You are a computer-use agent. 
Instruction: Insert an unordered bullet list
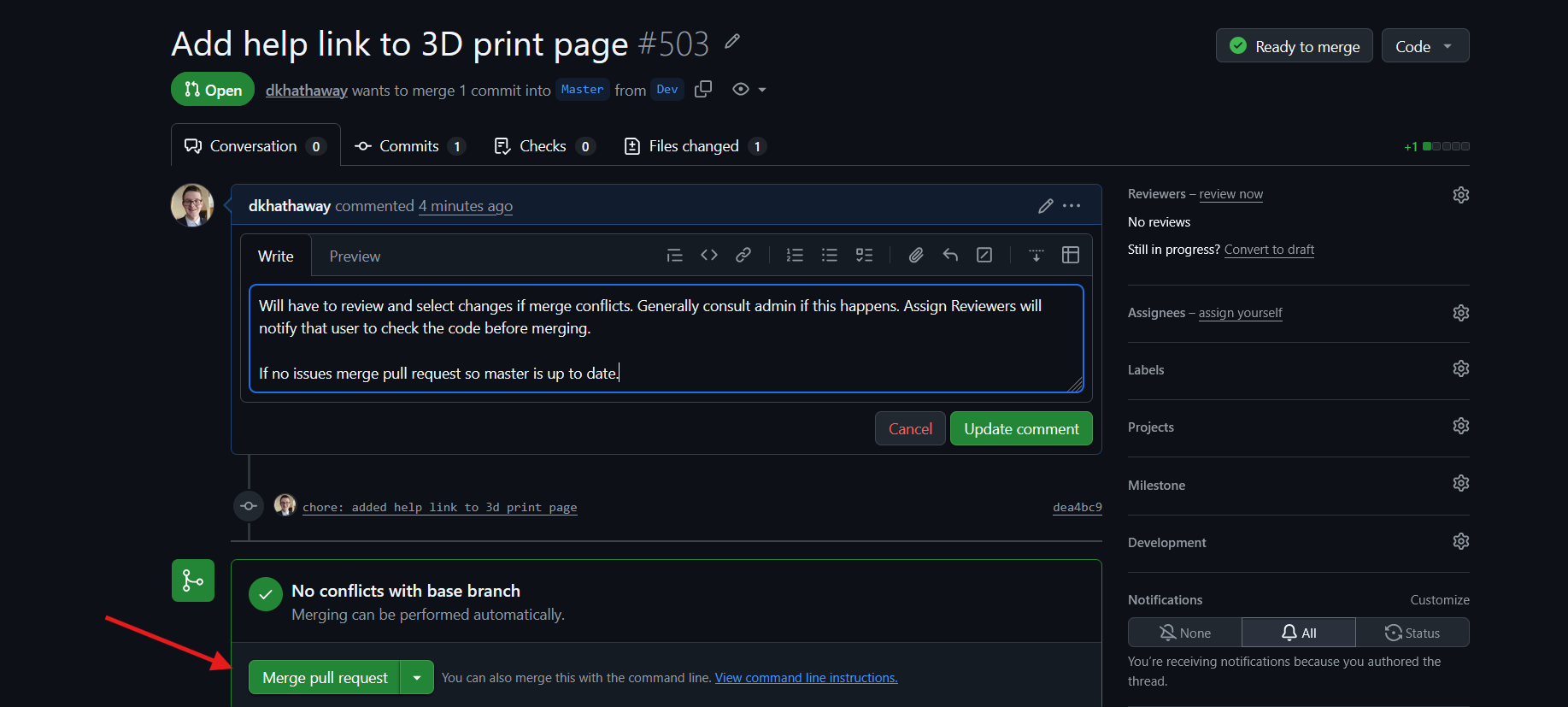coord(830,255)
